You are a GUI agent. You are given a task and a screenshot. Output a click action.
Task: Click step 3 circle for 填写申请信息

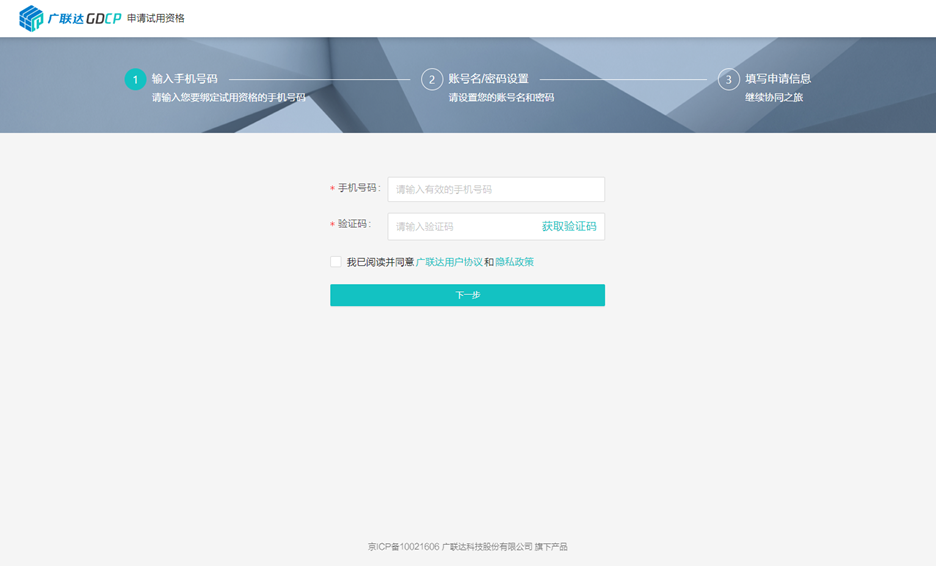(729, 79)
